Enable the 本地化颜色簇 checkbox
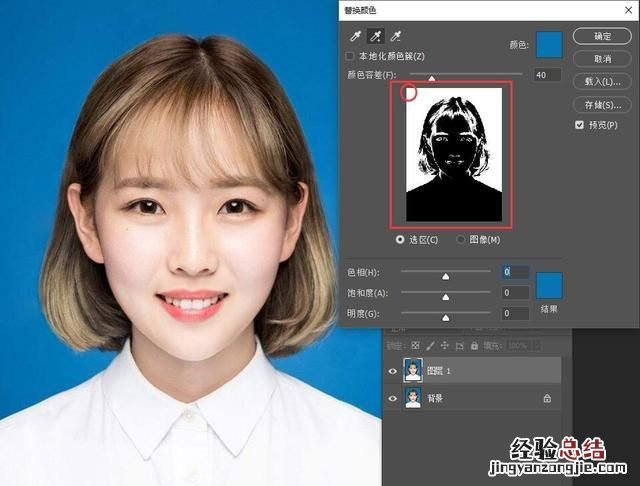 pyautogui.click(x=350, y=56)
